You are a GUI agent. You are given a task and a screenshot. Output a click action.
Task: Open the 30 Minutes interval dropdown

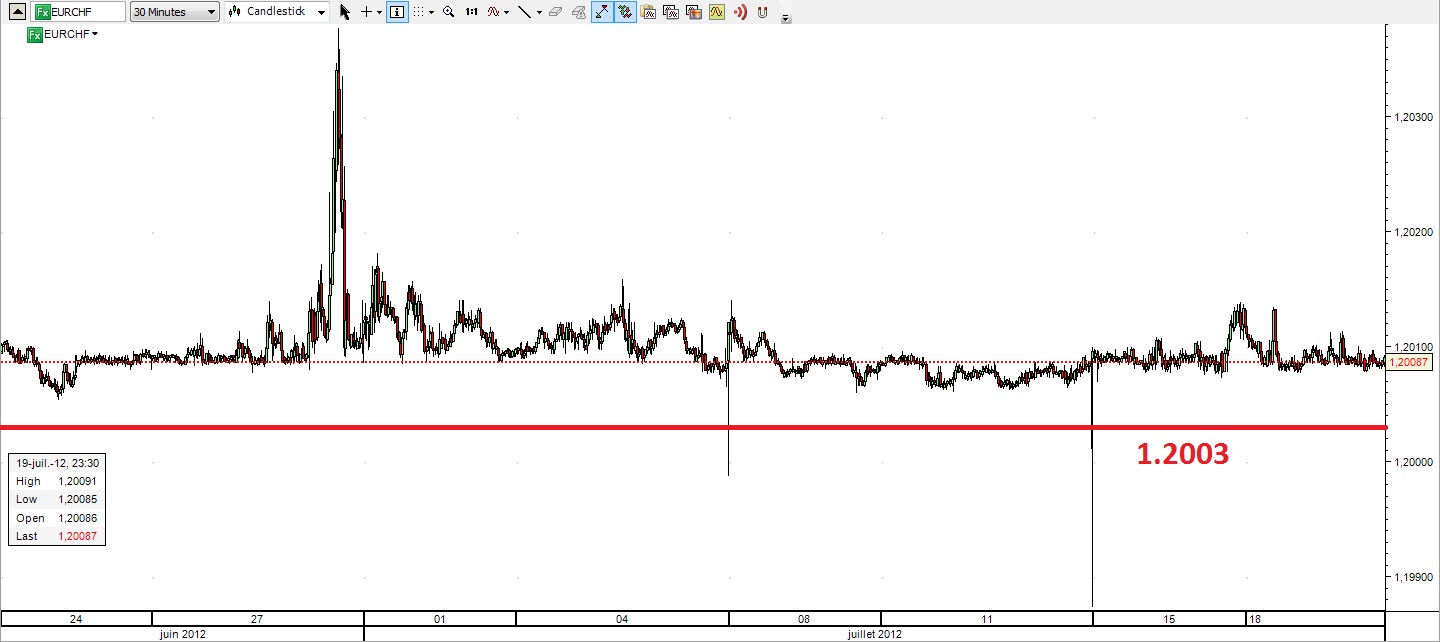[175, 12]
